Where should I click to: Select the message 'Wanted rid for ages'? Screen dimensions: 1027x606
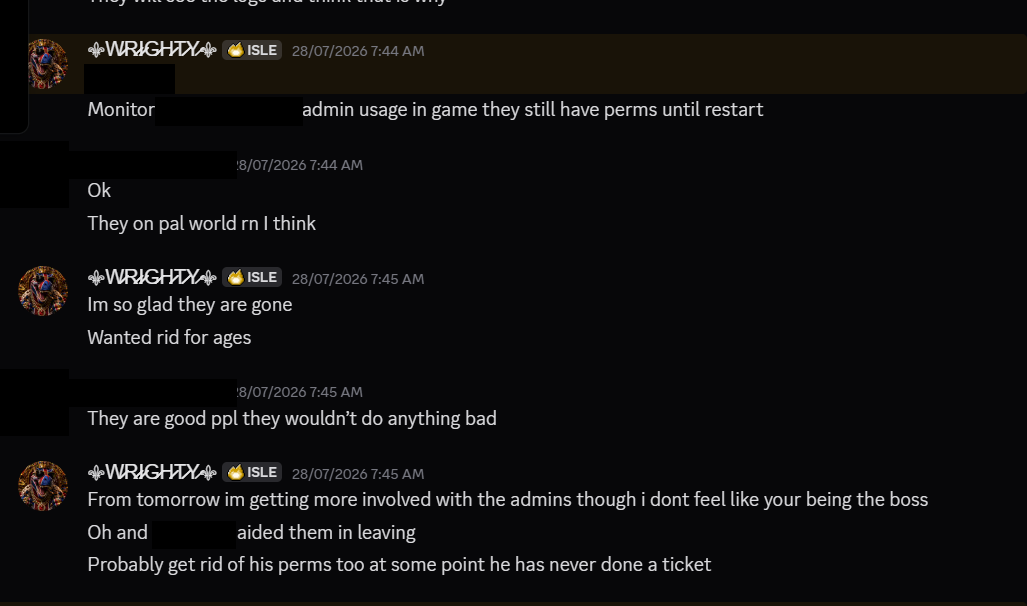[169, 337]
